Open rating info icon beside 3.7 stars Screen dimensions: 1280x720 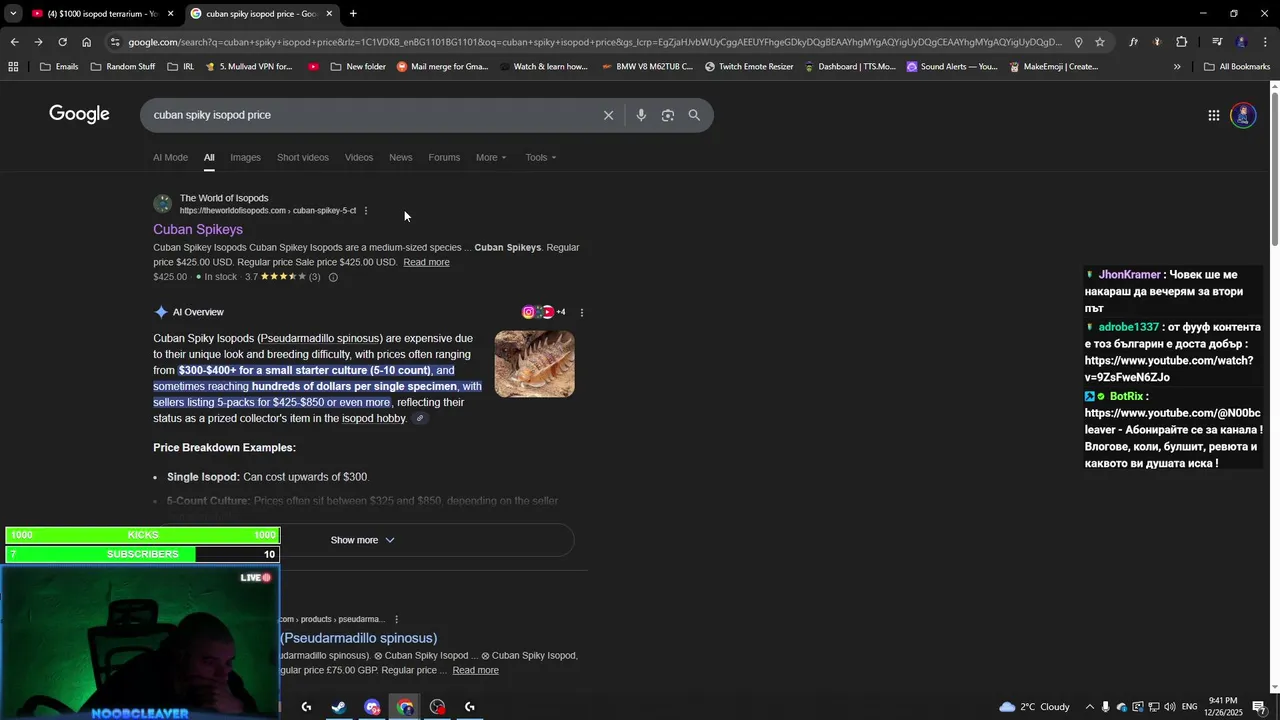333,277
